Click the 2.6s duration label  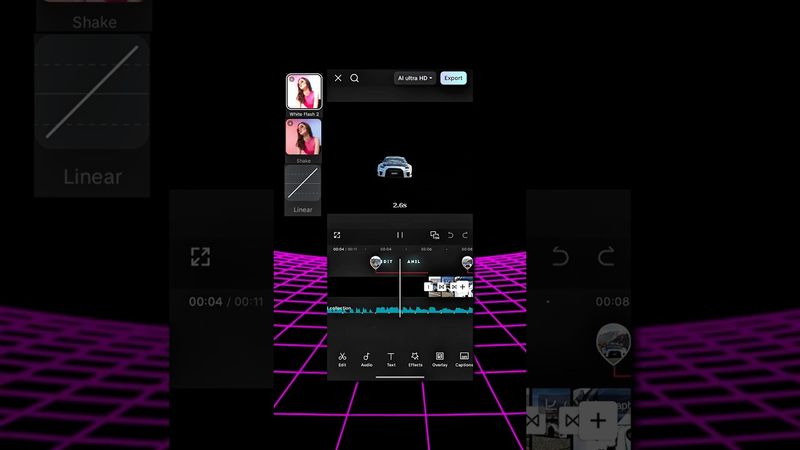click(x=399, y=205)
